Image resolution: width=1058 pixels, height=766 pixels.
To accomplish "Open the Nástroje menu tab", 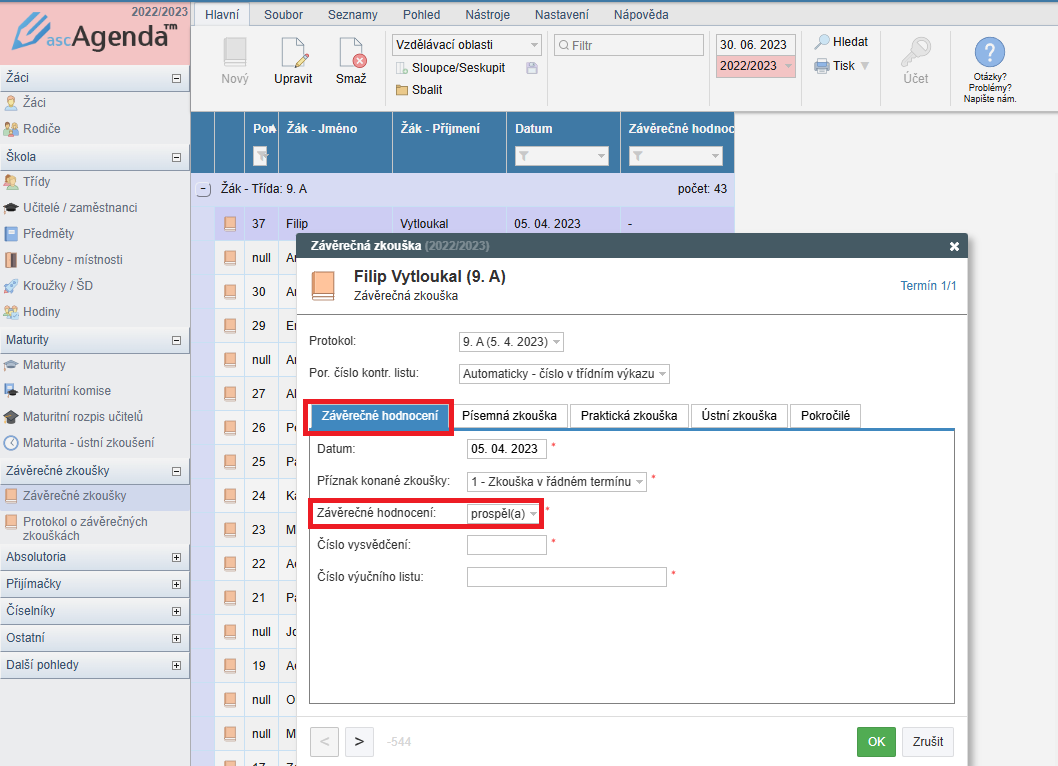I will 487,15.
